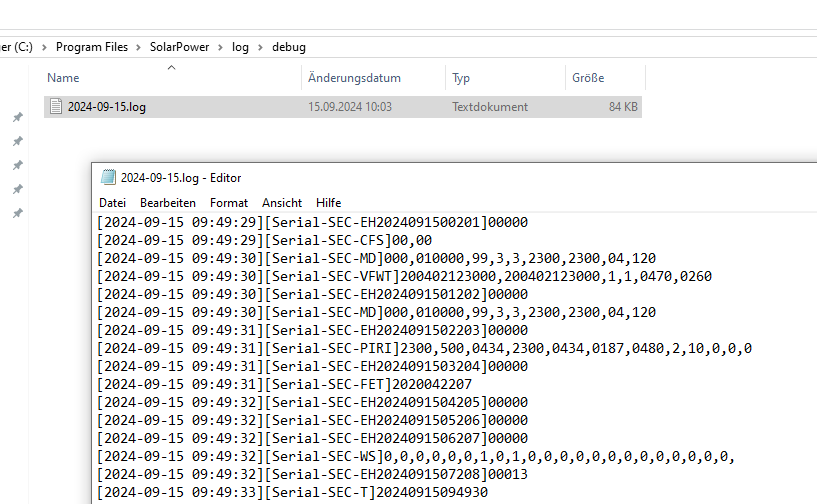Expand the chevron after the (C:) drive
817x504 pixels.
pyautogui.click(x=45, y=47)
